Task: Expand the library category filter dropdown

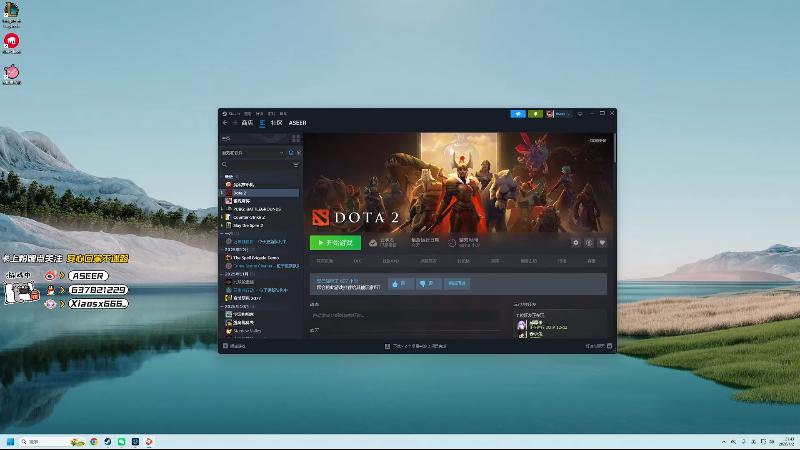Action: click(x=253, y=153)
